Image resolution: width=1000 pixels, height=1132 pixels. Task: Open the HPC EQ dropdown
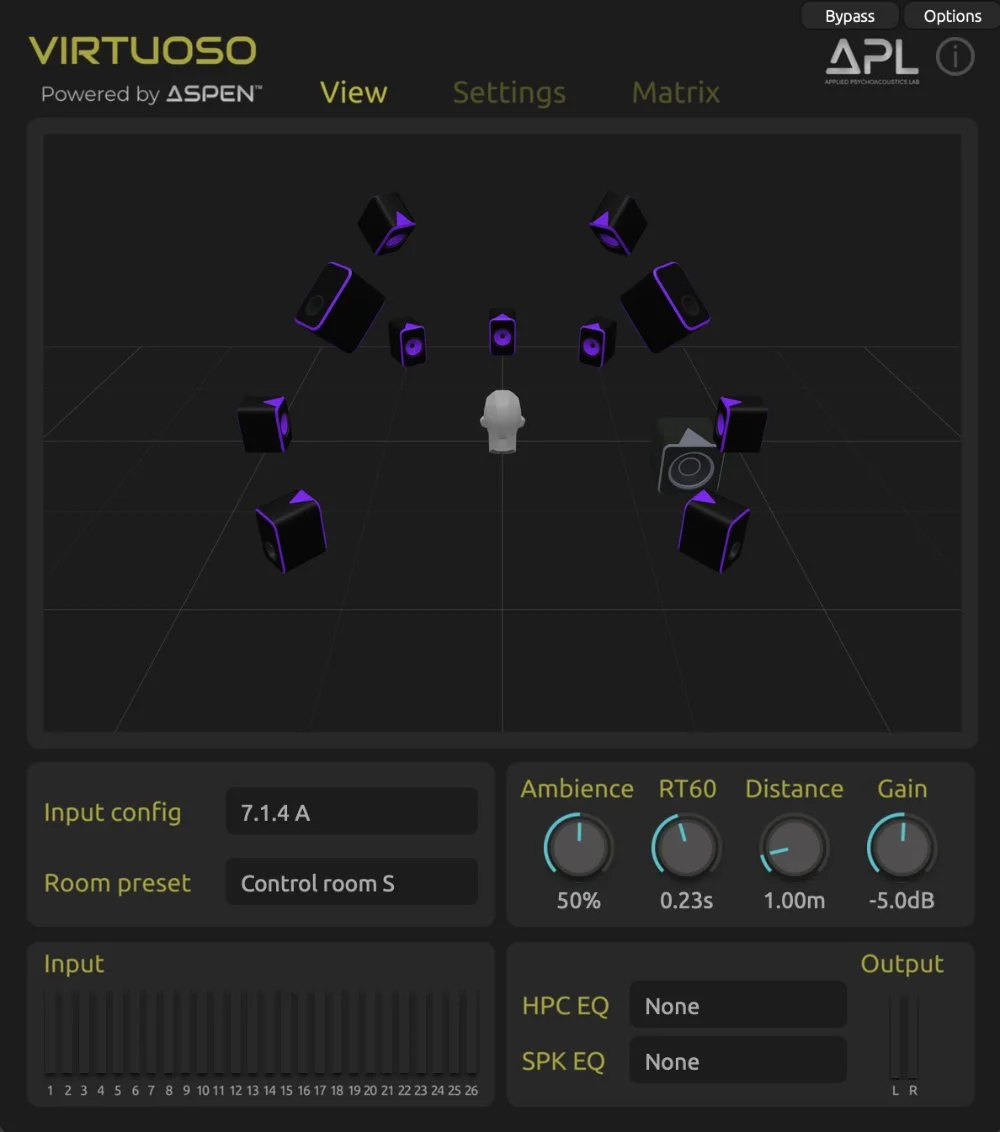[738, 1005]
